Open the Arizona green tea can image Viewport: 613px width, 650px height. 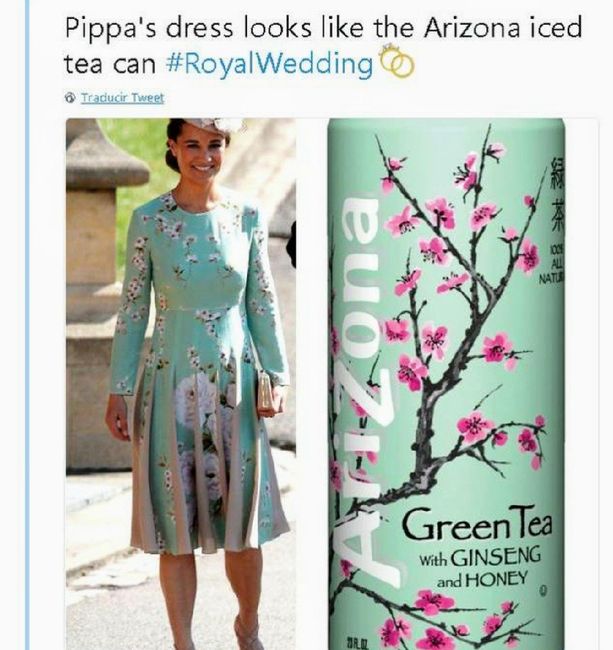coord(447,384)
